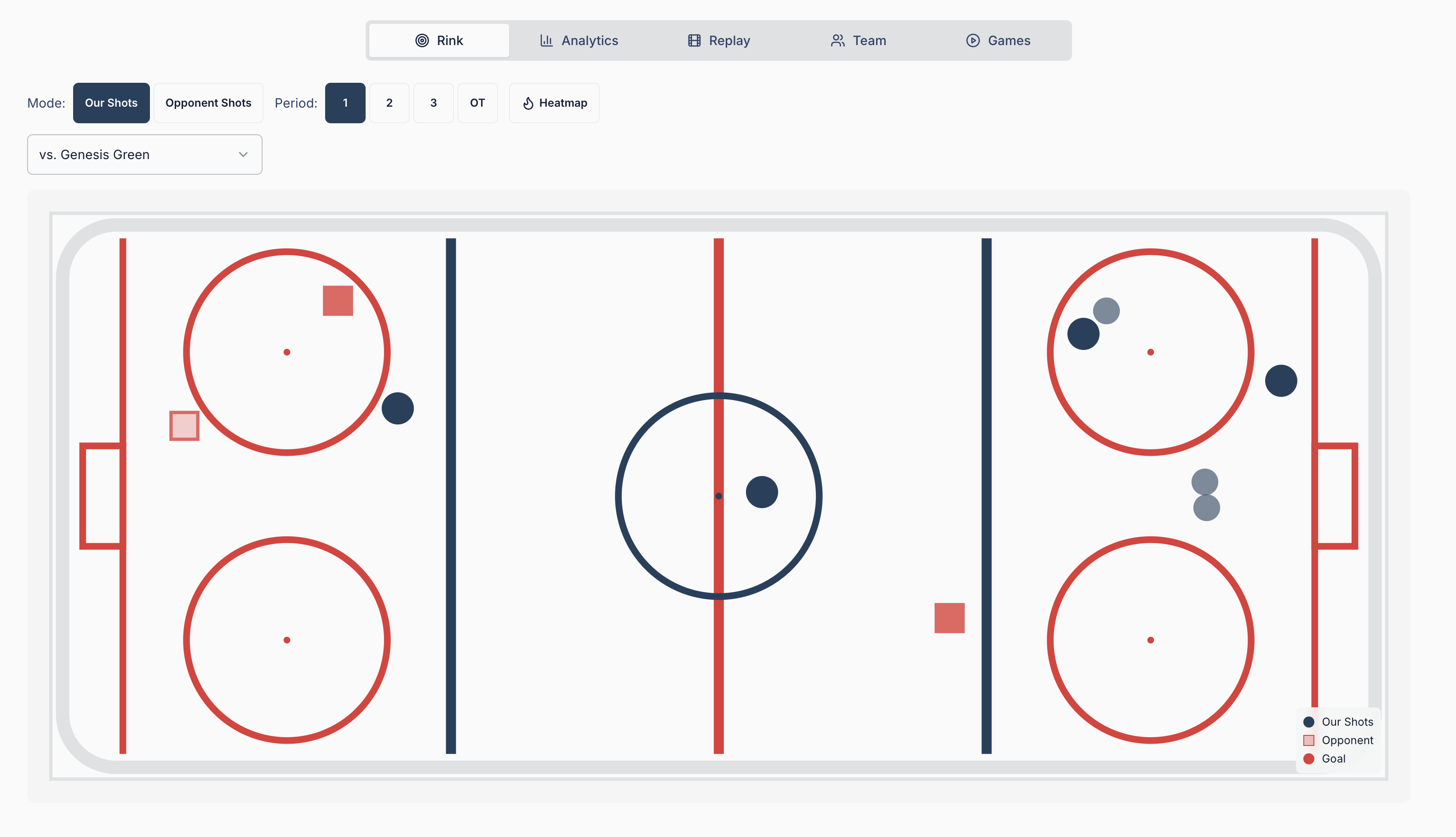Toggle the Heatmap view
Image resolution: width=1456 pixels, height=837 pixels.
554,103
